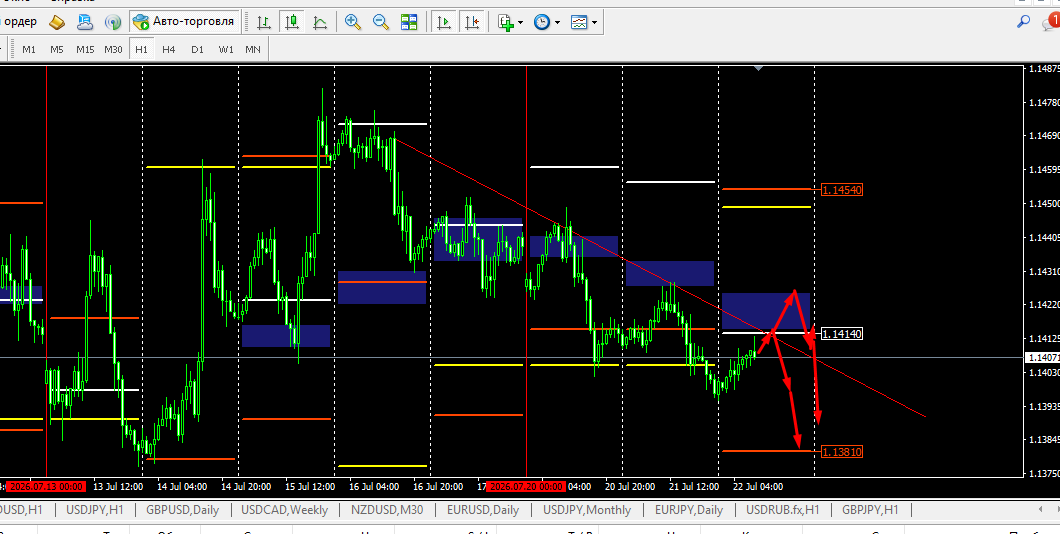Viewport: 1060px width, 534px height.
Task: Zoom out of the chart
Action: 381,22
